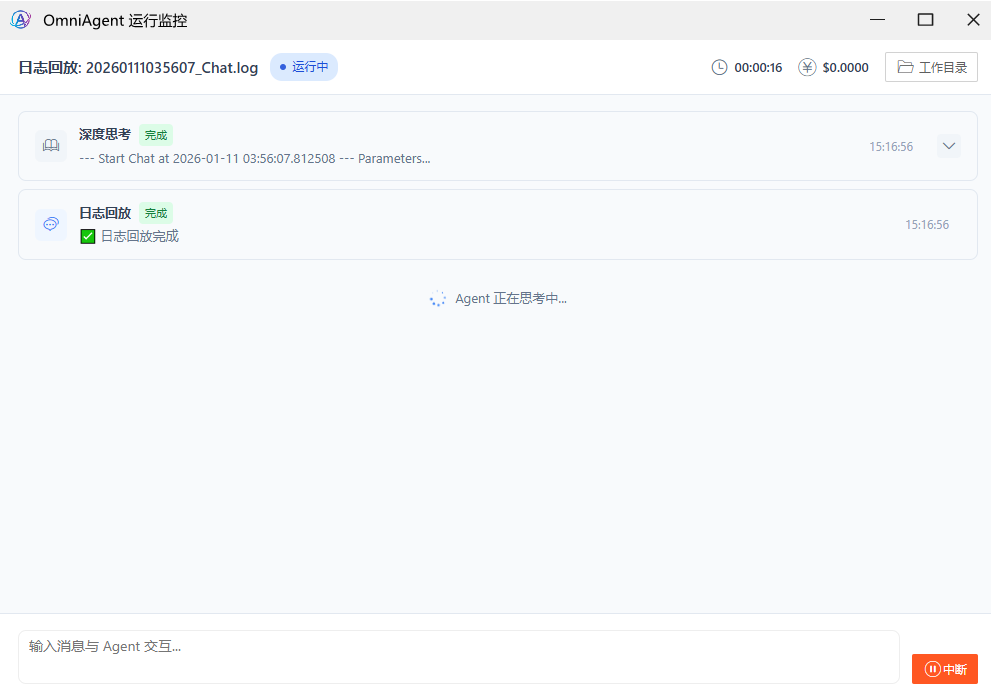Click the 运行中 status badge
The image size is (991, 696).
click(304, 67)
